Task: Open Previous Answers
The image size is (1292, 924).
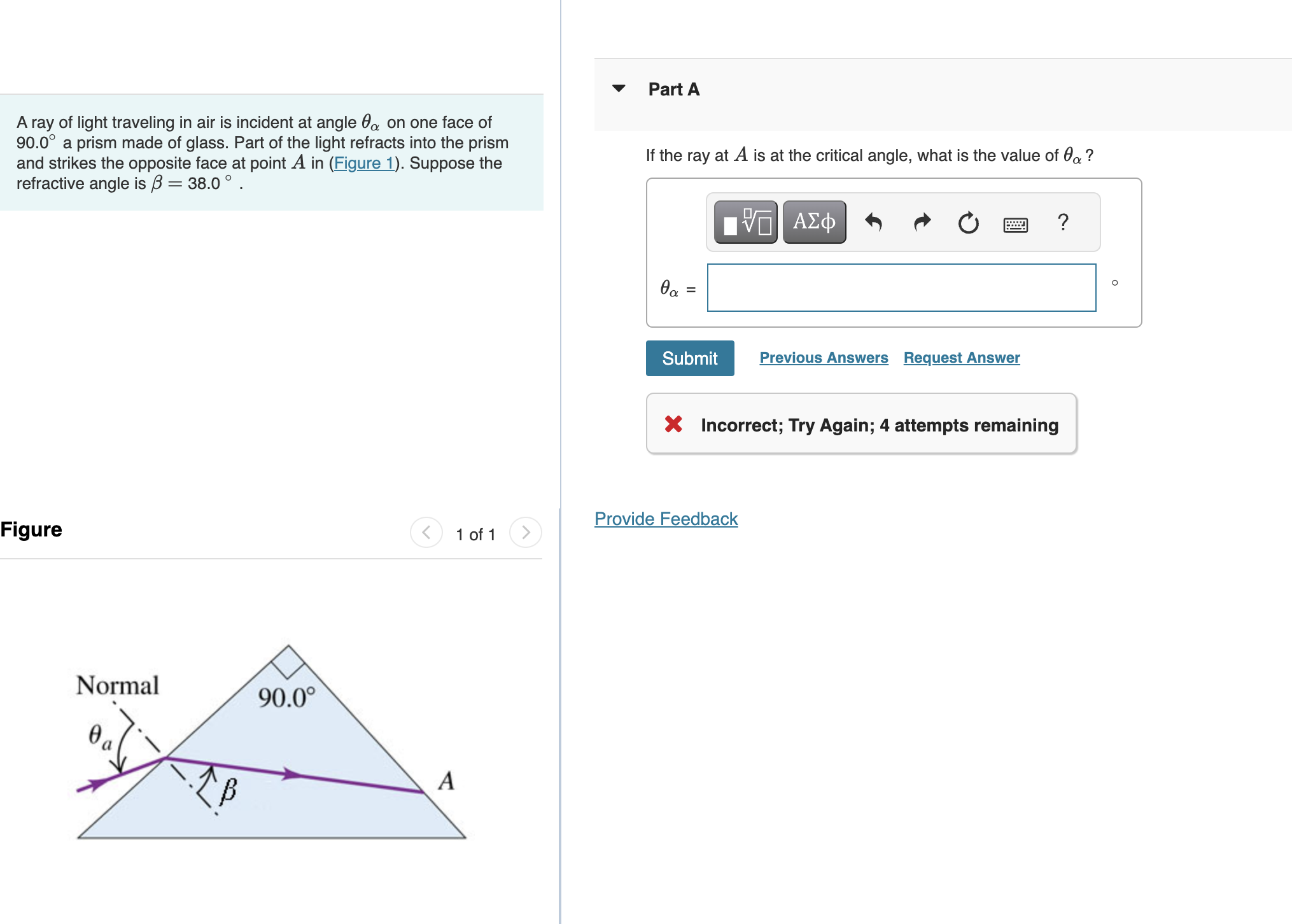Action: point(824,358)
